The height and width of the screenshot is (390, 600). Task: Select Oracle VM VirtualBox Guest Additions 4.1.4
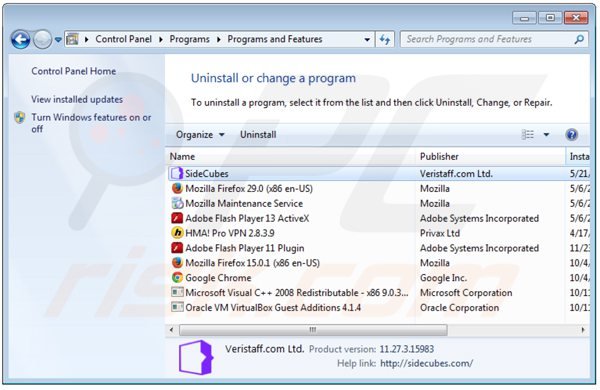[273, 308]
